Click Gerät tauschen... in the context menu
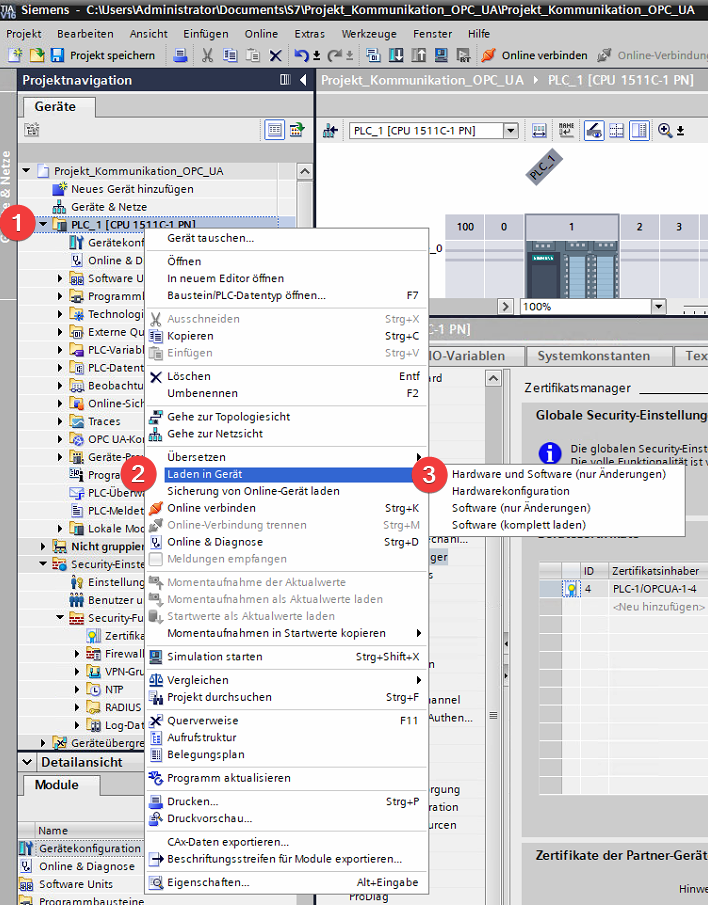The width and height of the screenshot is (708, 905). click(286, 238)
